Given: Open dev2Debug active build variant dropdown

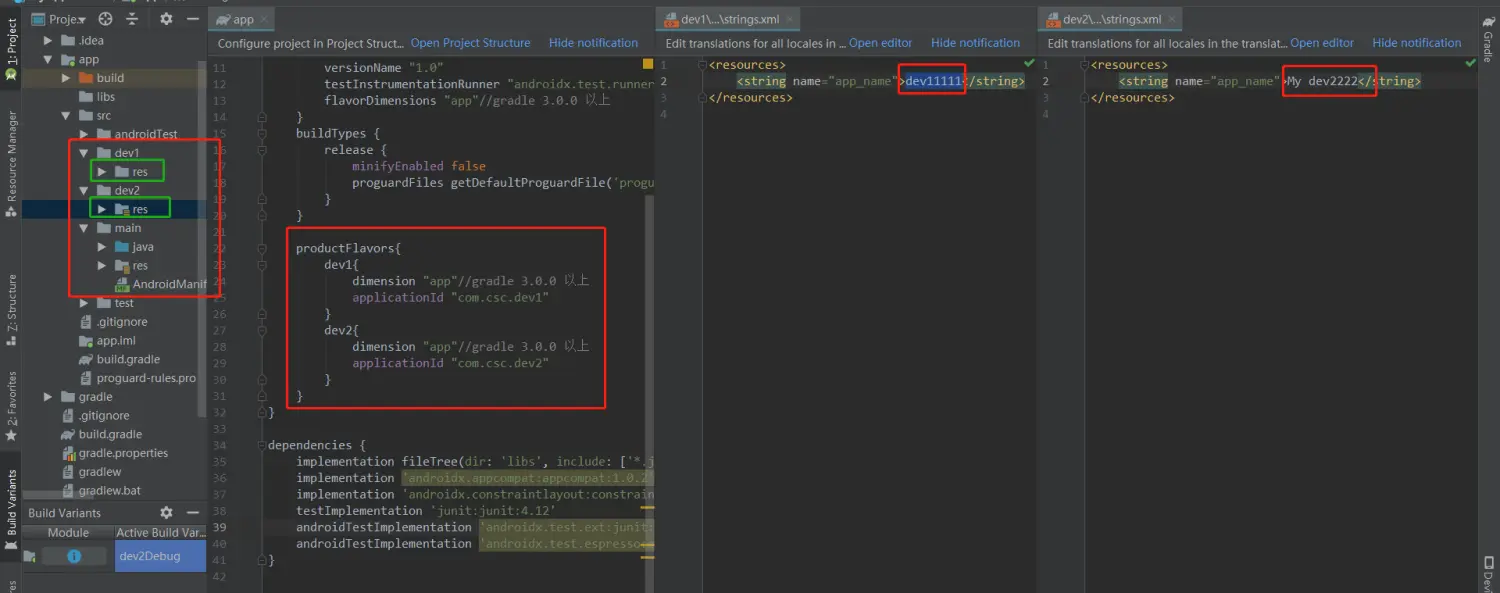Looking at the screenshot, I should 160,556.
